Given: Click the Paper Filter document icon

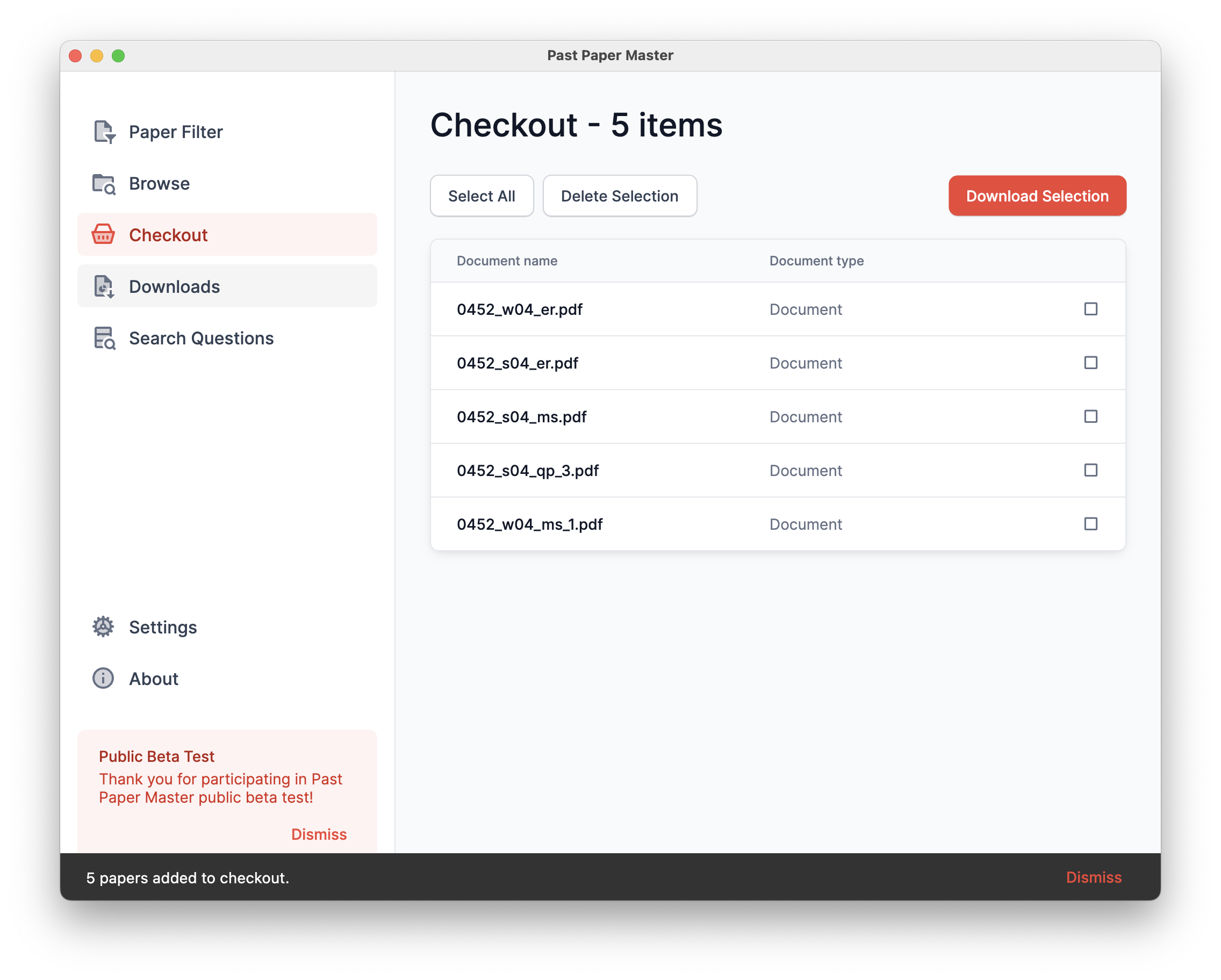Looking at the screenshot, I should click(104, 132).
